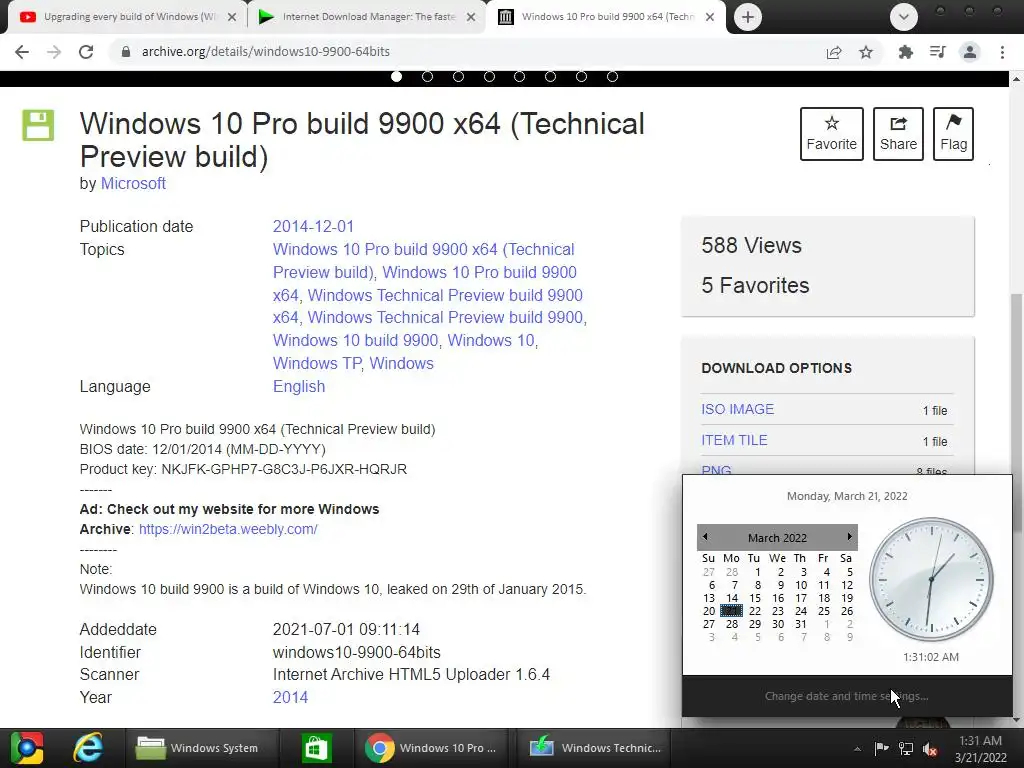Open the media control icon in toolbar
This screenshot has width=1024, height=768.
pos(938,52)
